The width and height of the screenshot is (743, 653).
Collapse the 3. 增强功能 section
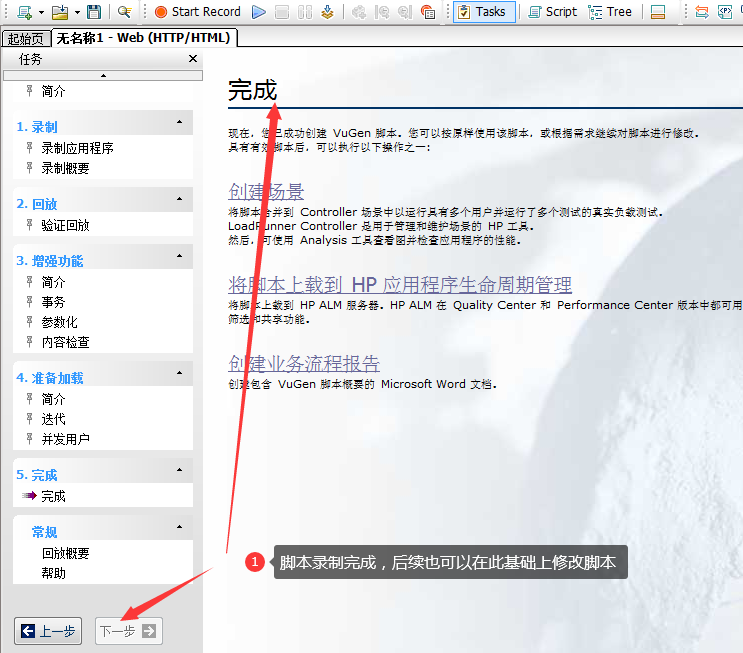click(x=180, y=256)
